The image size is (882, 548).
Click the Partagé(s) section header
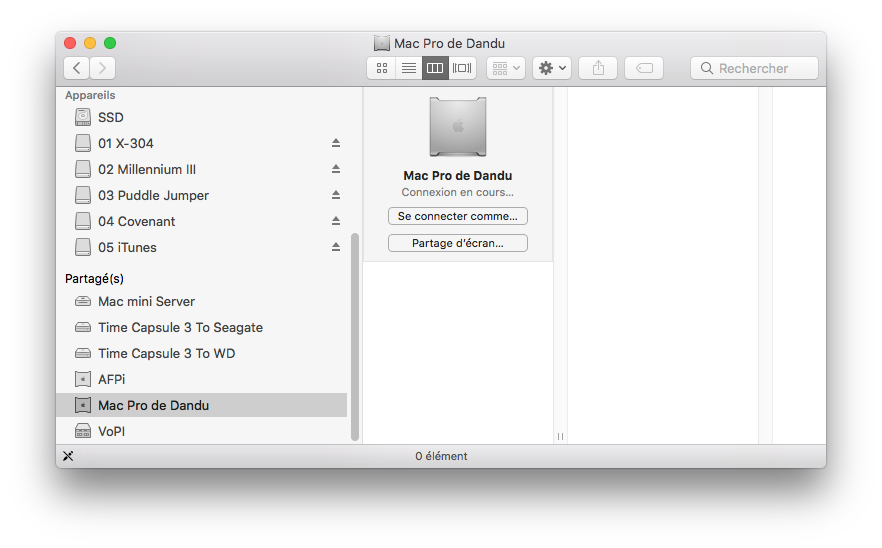94,279
